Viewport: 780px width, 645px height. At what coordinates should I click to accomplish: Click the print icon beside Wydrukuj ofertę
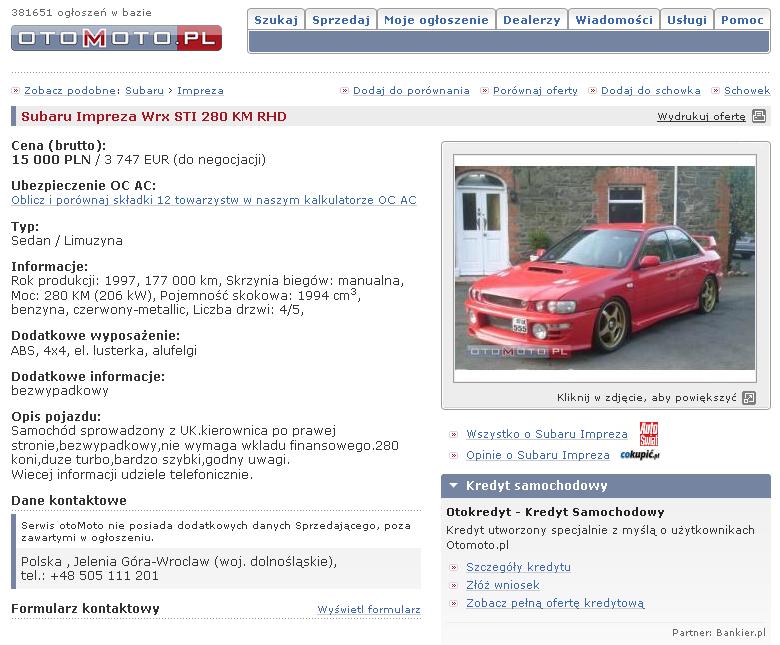coord(759,116)
